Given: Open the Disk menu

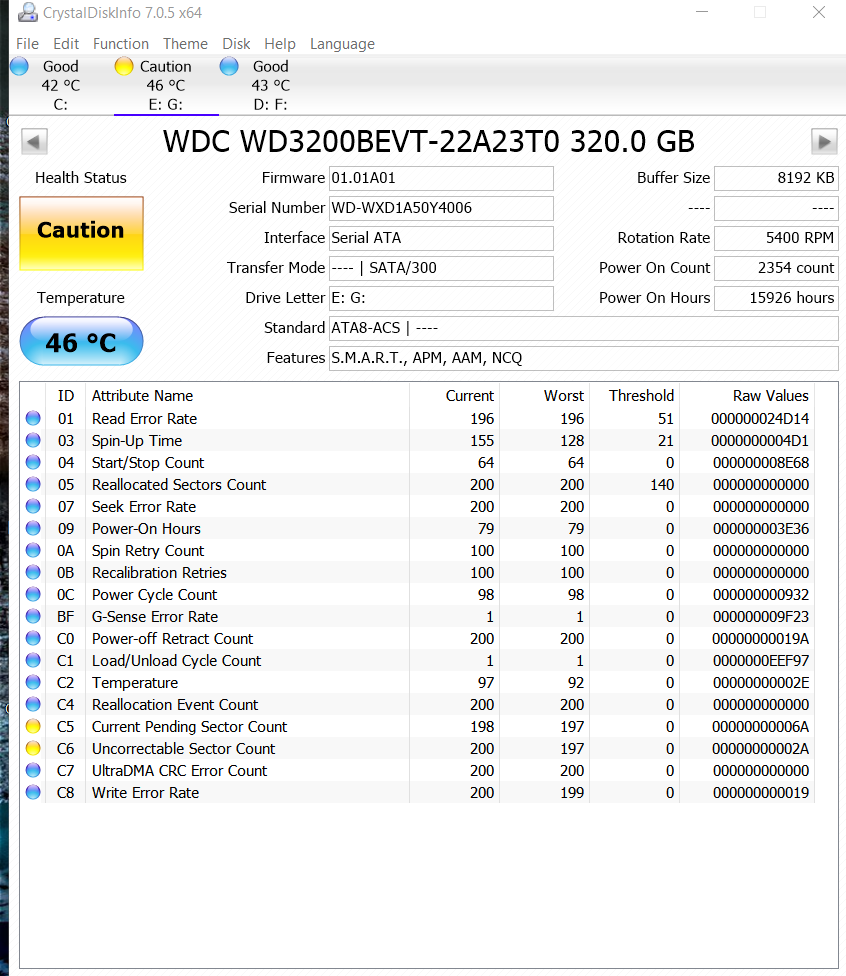Looking at the screenshot, I should 237,44.
